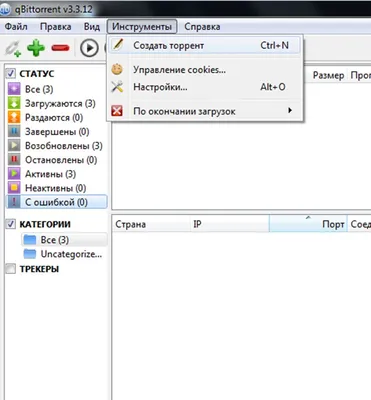This screenshot has width=371, height=400.
Task: Click the red minus delete torrent icon
Action: 60,48
